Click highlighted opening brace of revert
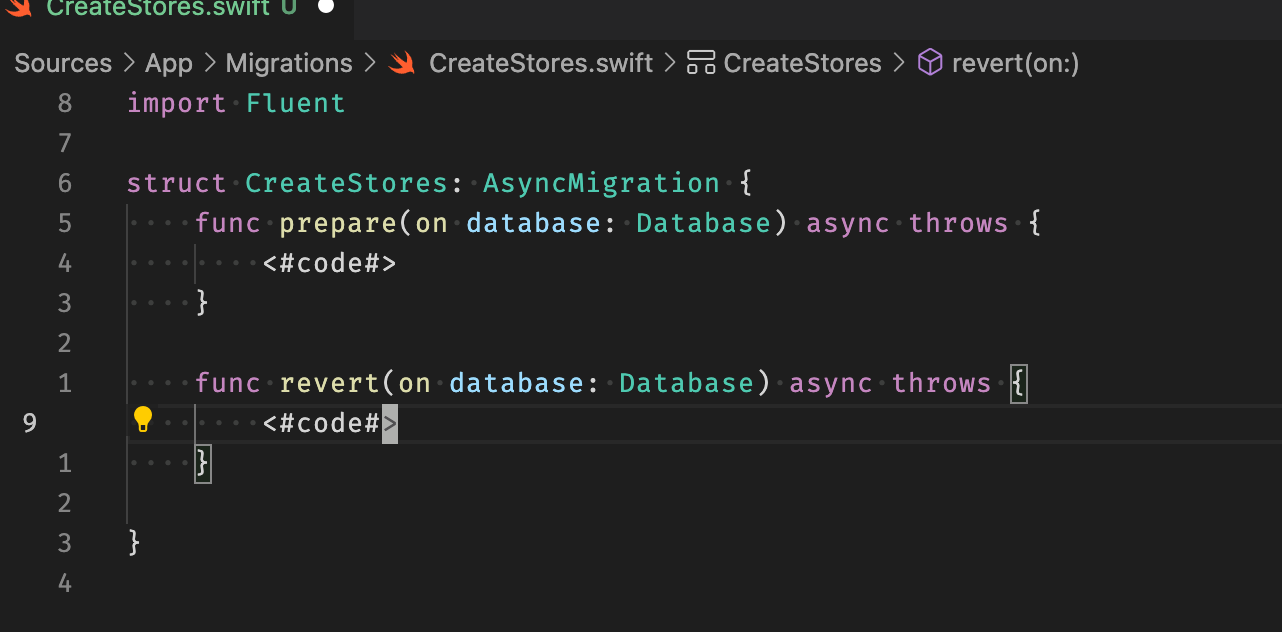Screen dimensions: 1282x632 (x=1019, y=383)
